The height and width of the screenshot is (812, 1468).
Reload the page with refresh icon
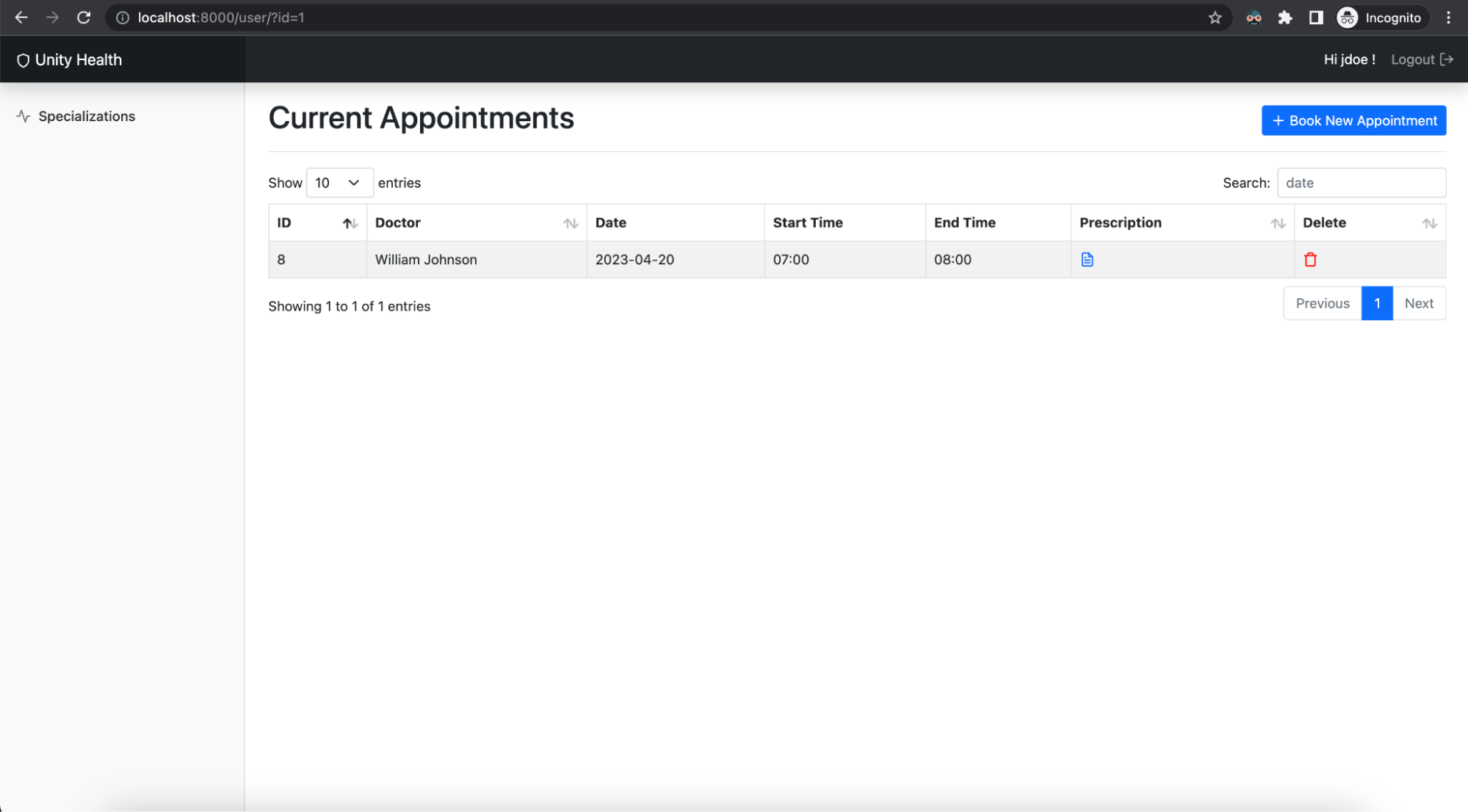[x=84, y=18]
